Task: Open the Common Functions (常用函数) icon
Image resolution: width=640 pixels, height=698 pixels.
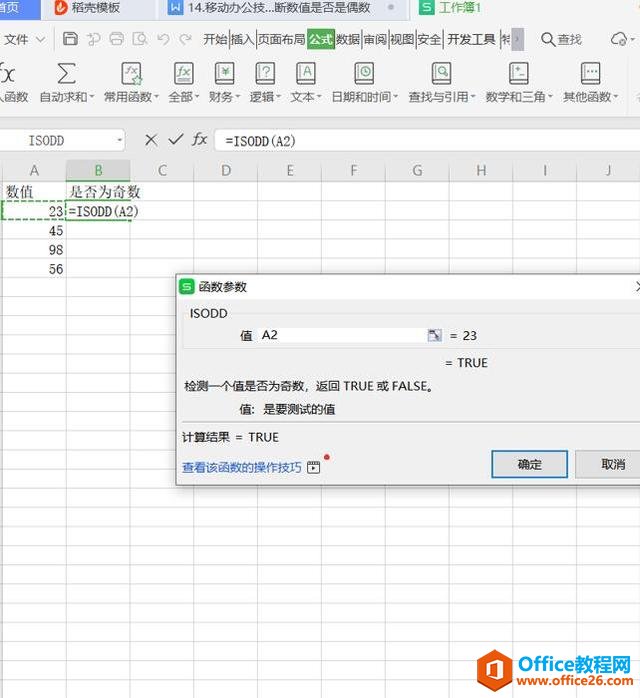Action: [x=131, y=73]
